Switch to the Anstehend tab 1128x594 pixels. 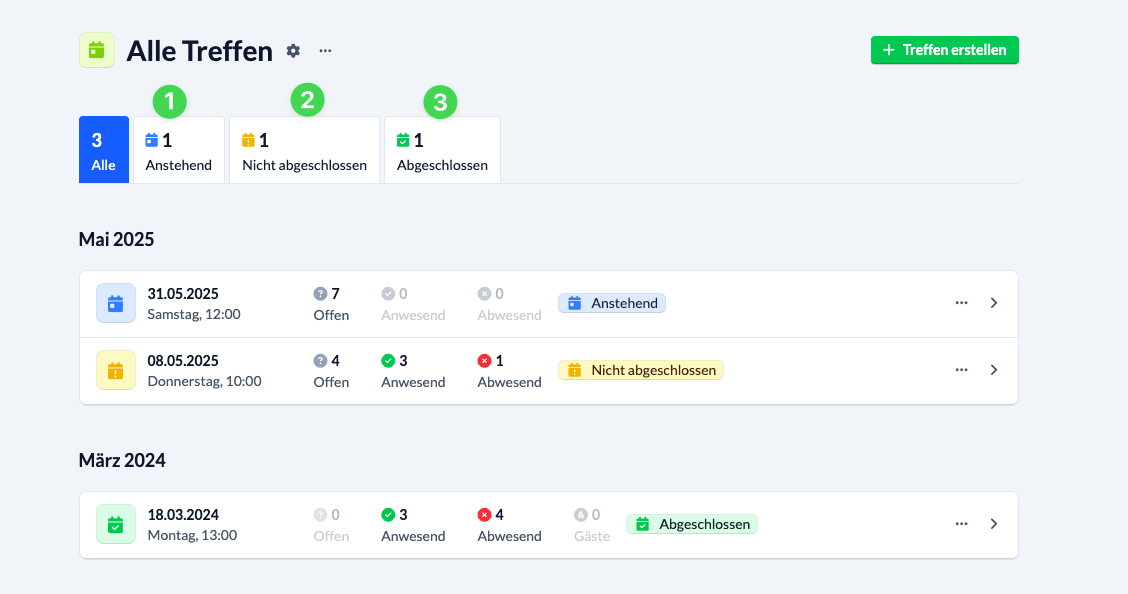click(179, 150)
